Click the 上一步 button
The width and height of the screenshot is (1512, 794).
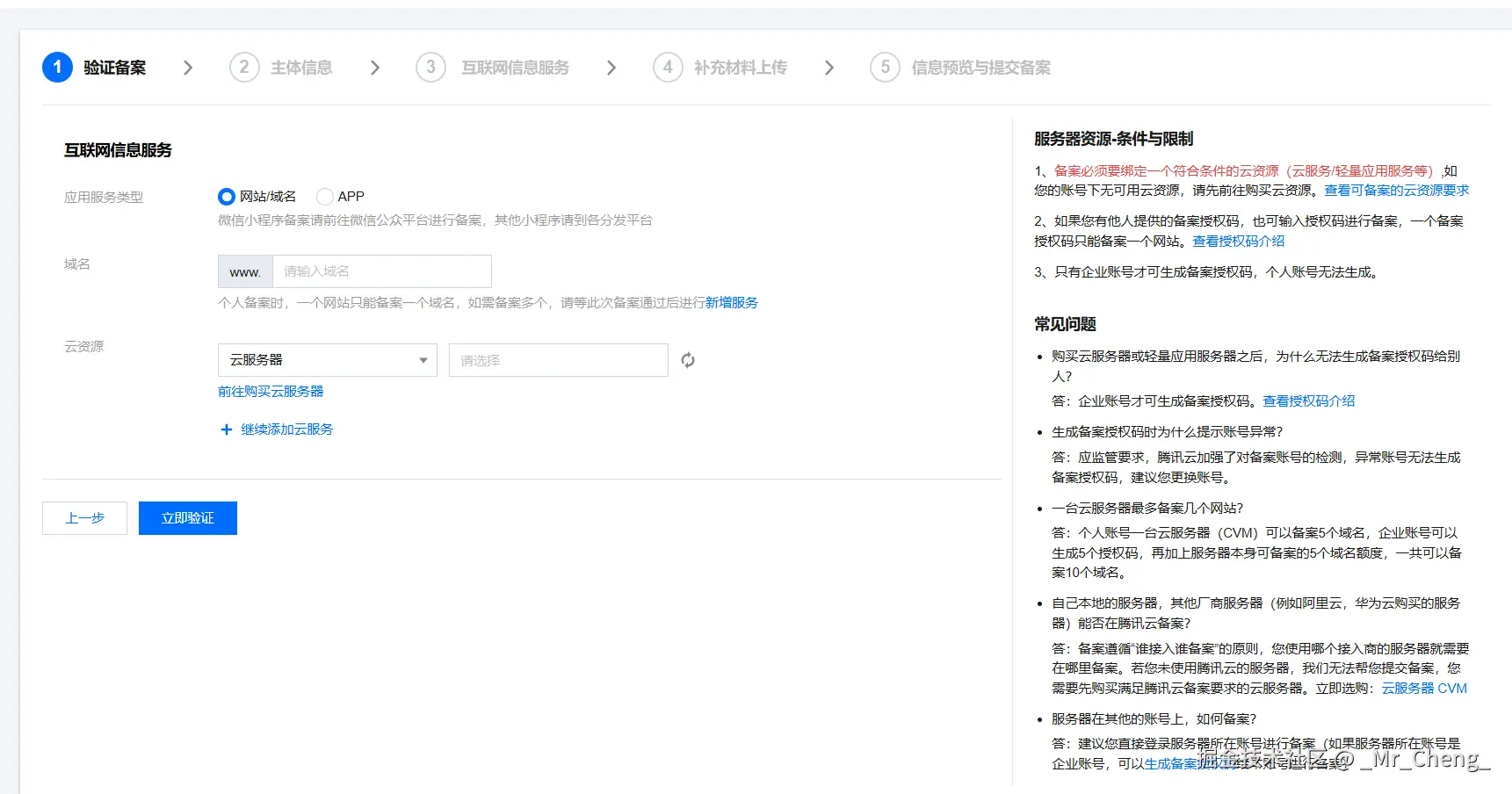point(84,518)
